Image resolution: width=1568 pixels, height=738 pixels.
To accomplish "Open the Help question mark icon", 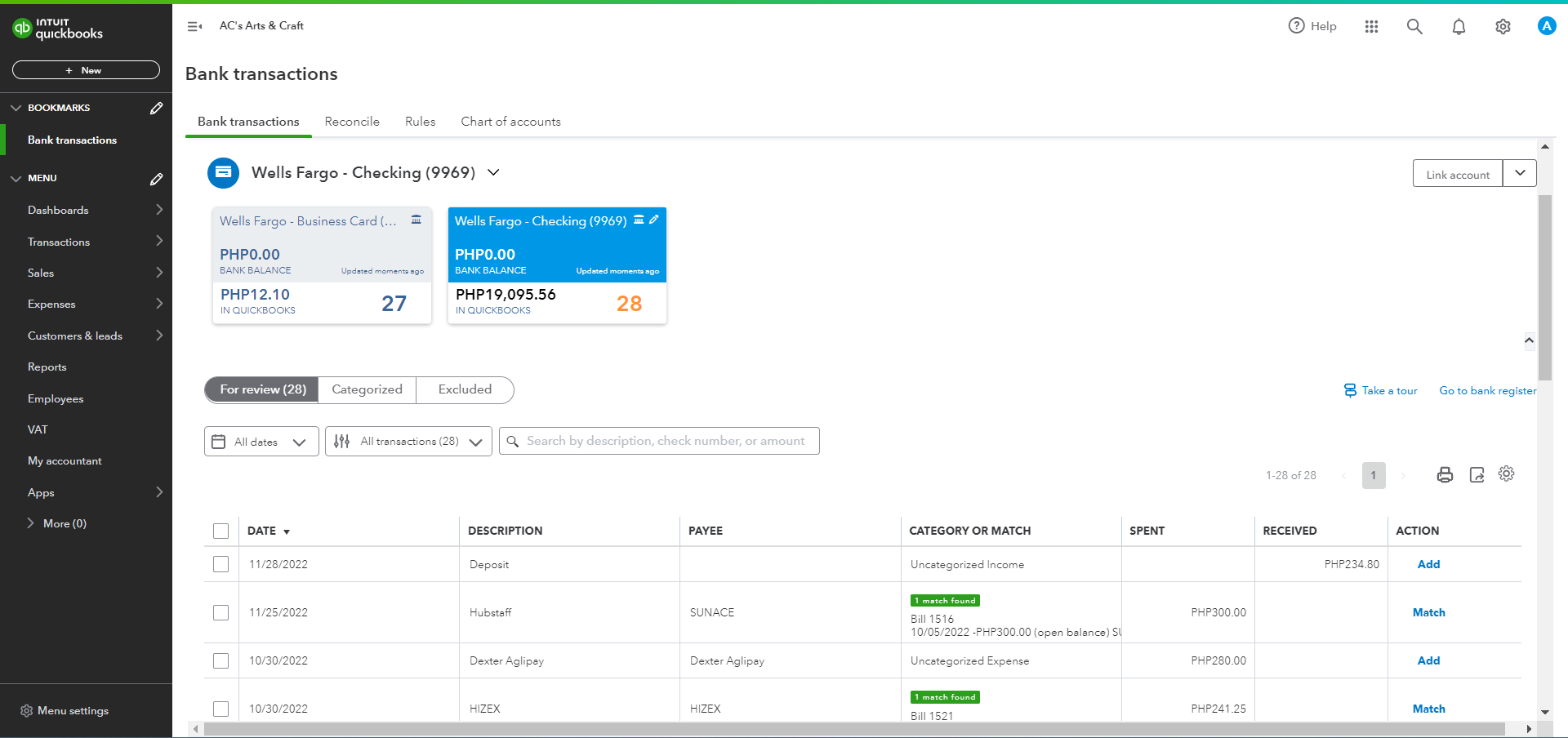I will point(1296,26).
